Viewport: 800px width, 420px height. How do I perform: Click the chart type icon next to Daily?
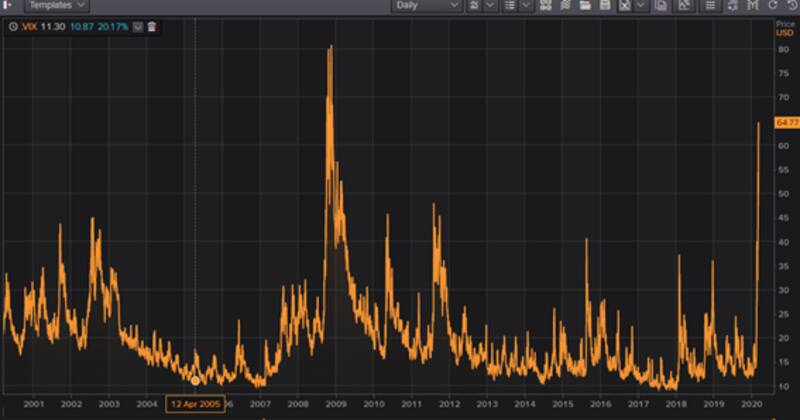[x=475, y=5]
